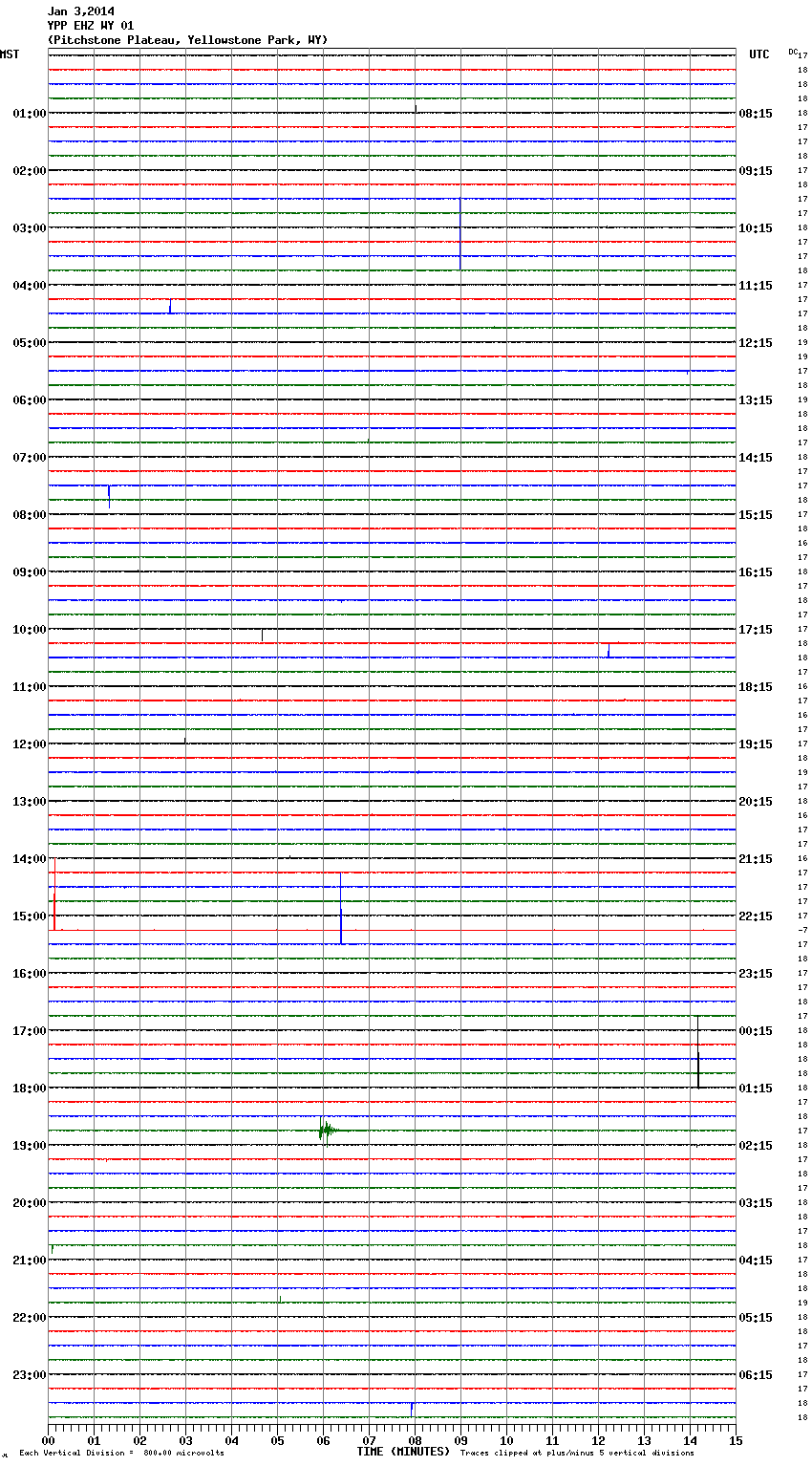Click the tall black spike near 03:00 MST
812x1466 pixels.
(x=460, y=233)
